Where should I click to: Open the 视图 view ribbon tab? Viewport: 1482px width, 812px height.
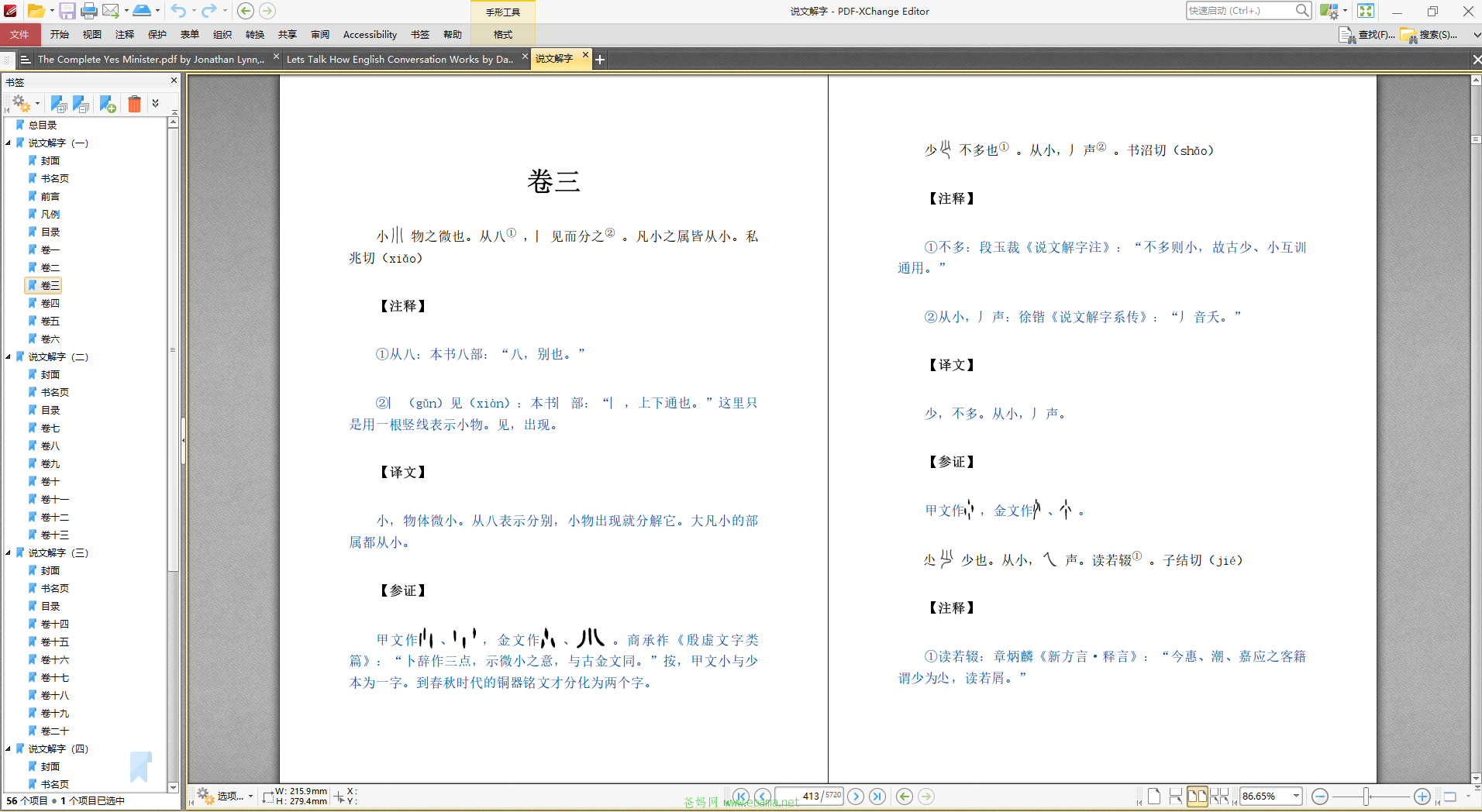pyautogui.click(x=92, y=35)
